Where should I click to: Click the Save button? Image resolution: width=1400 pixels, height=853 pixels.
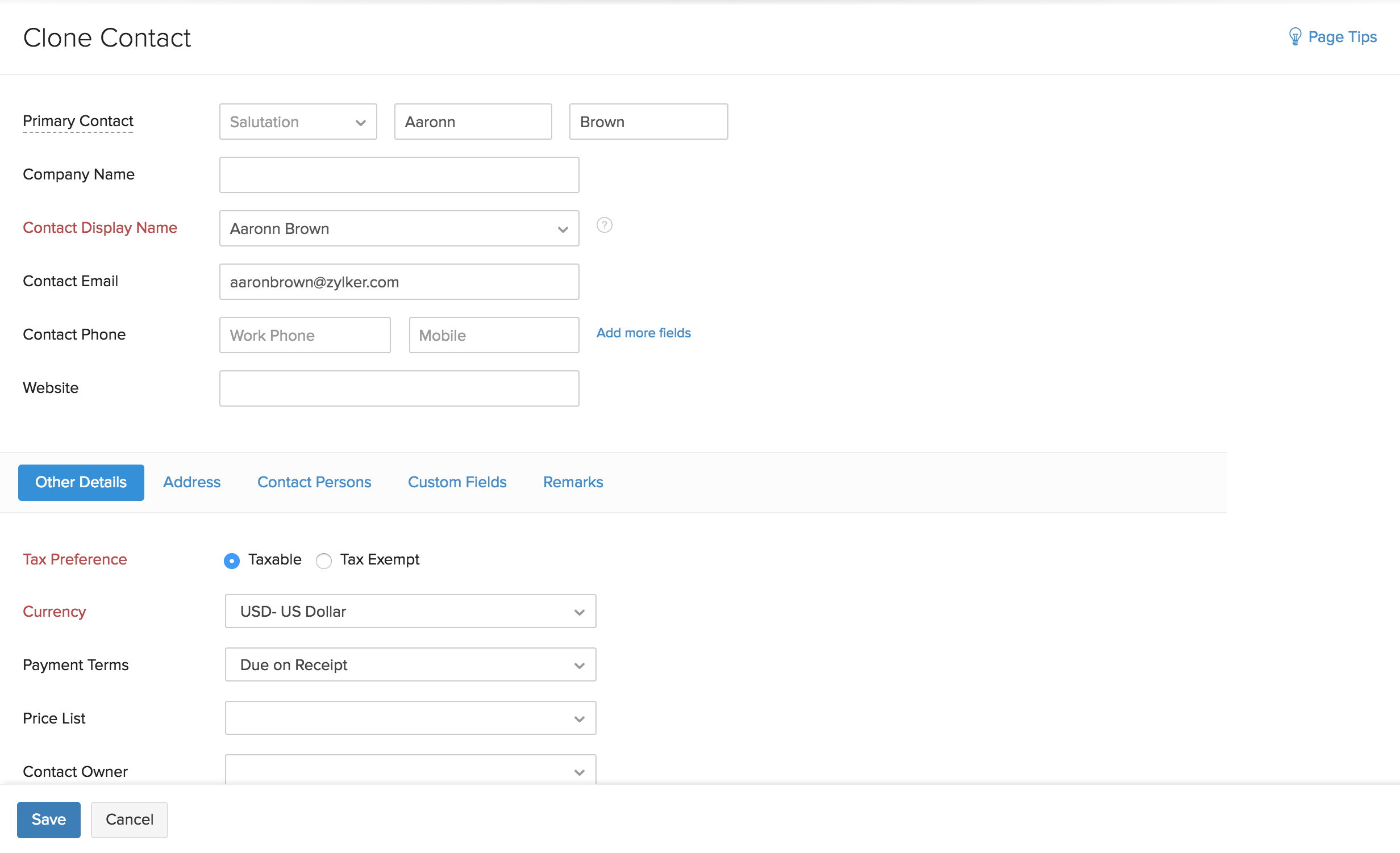[48, 819]
